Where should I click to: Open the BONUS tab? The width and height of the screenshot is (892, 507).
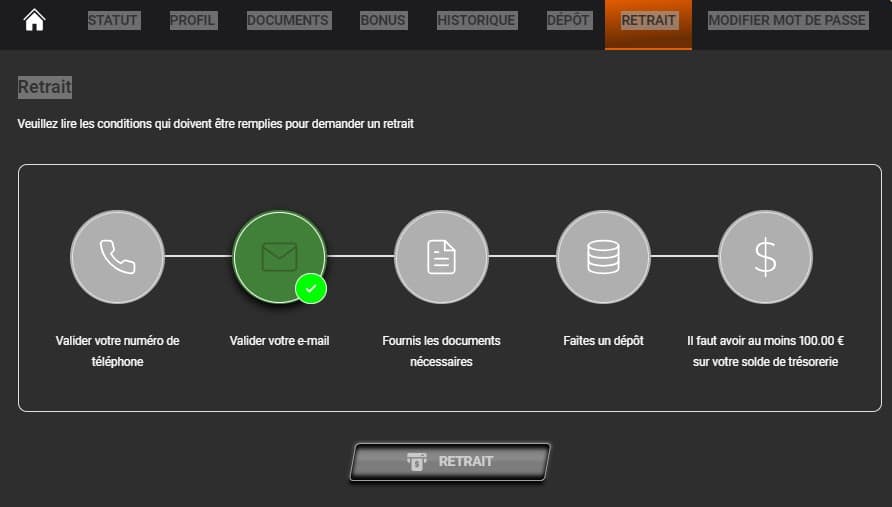click(383, 20)
